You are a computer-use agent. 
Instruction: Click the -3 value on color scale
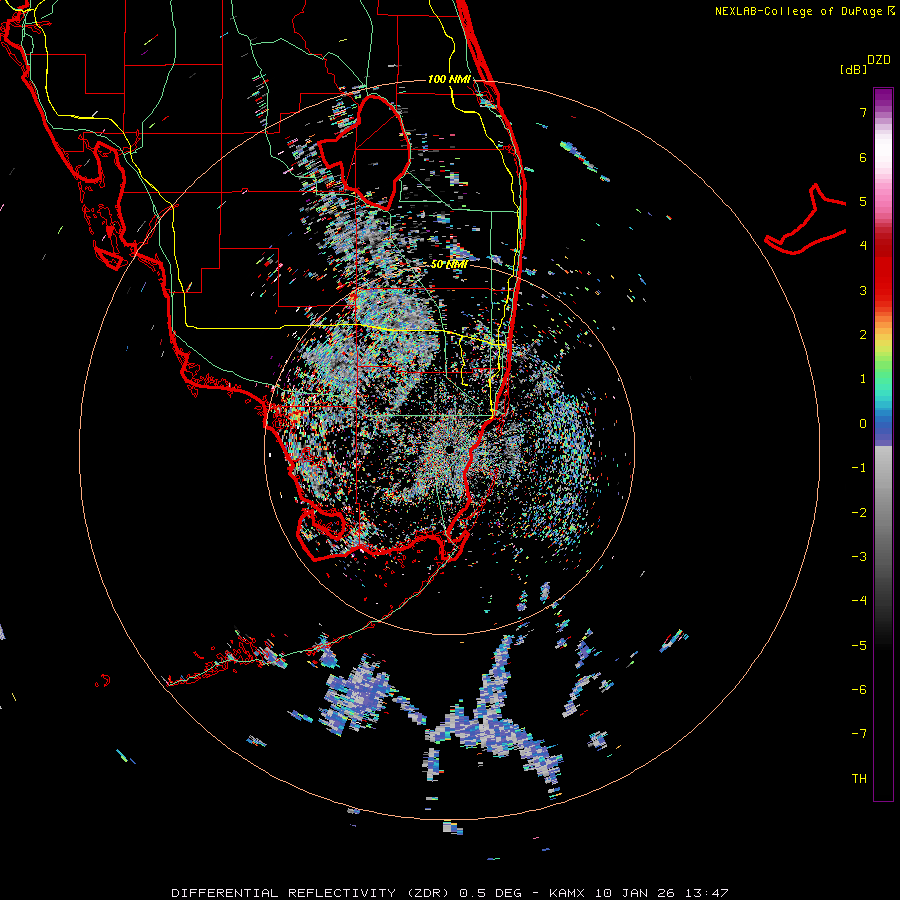pos(859,557)
